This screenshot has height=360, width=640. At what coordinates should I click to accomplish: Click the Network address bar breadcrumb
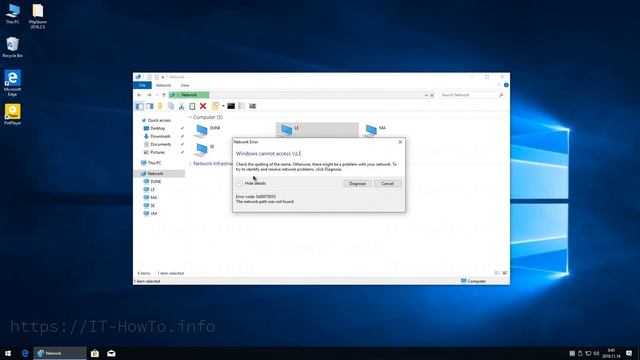[189, 95]
